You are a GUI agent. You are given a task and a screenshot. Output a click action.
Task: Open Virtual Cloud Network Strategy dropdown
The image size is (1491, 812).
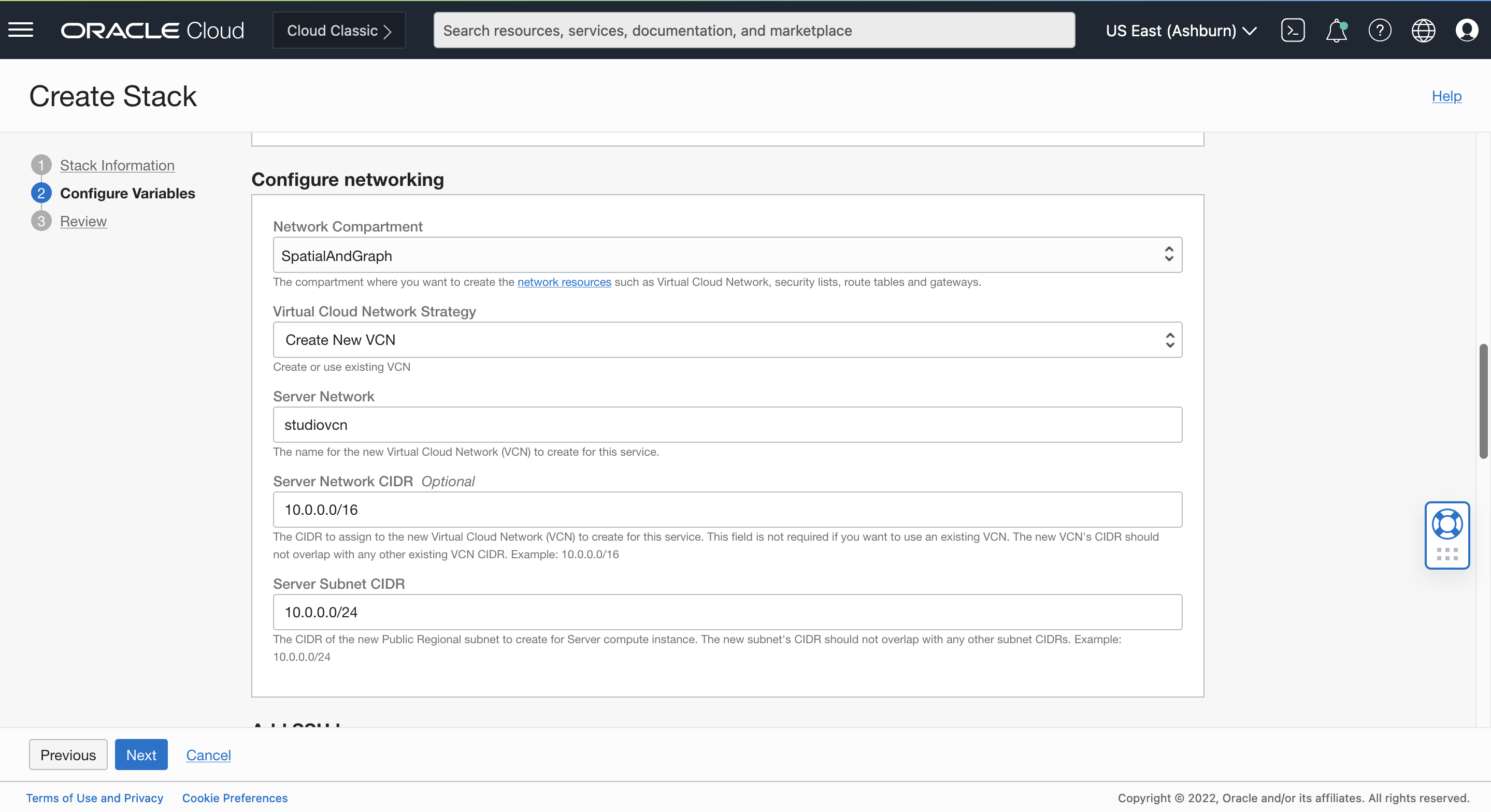pos(727,340)
